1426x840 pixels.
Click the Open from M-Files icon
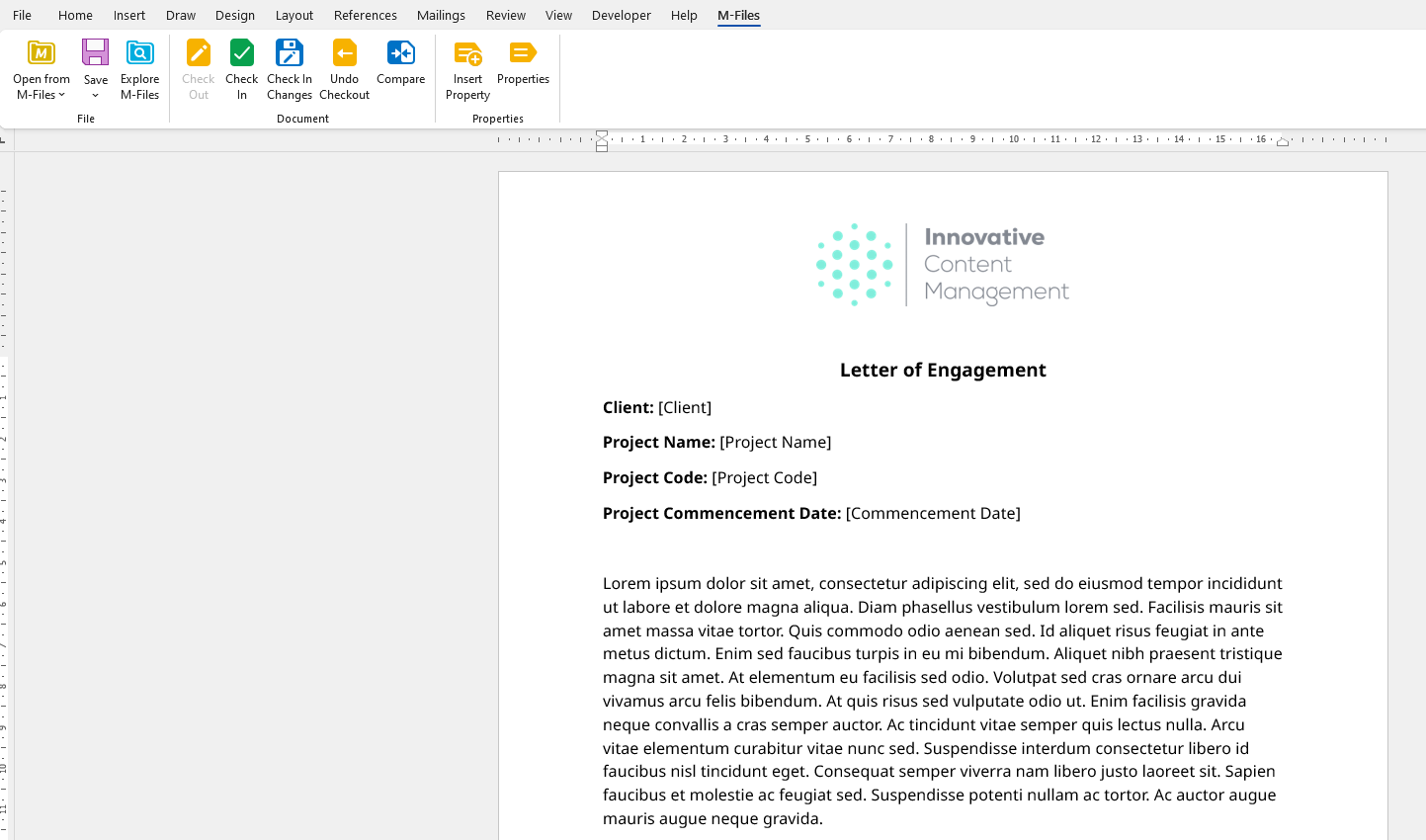point(42,52)
